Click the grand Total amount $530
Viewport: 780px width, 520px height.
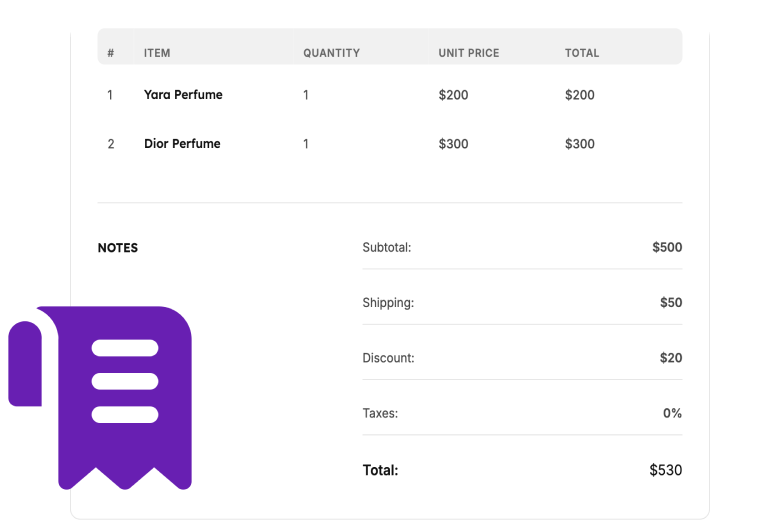tap(666, 470)
